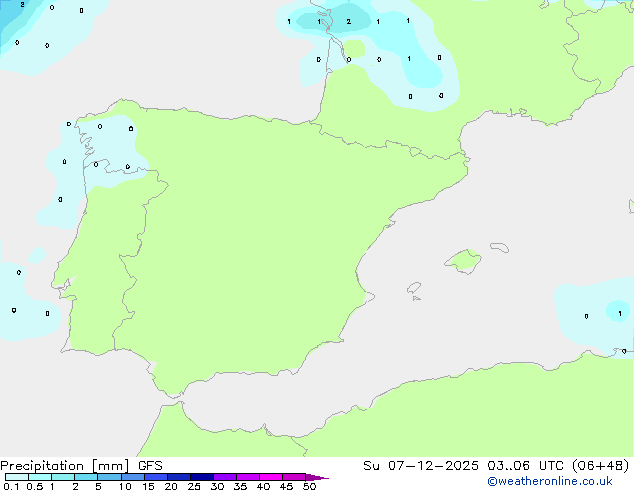Click the 'Precipitation' title word
This screenshot has height=490, width=634.
42,466
